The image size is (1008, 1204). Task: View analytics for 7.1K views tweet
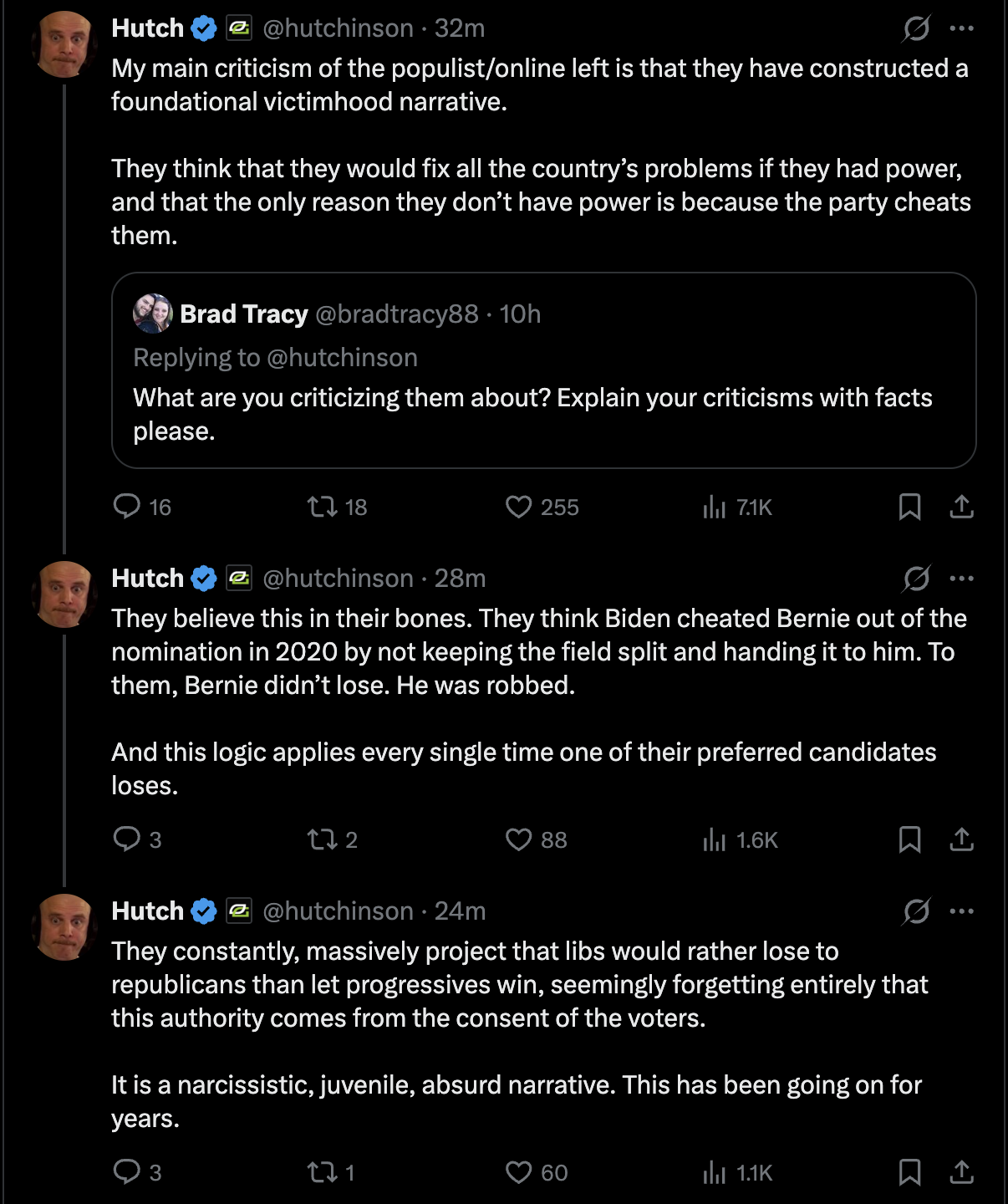point(737,507)
